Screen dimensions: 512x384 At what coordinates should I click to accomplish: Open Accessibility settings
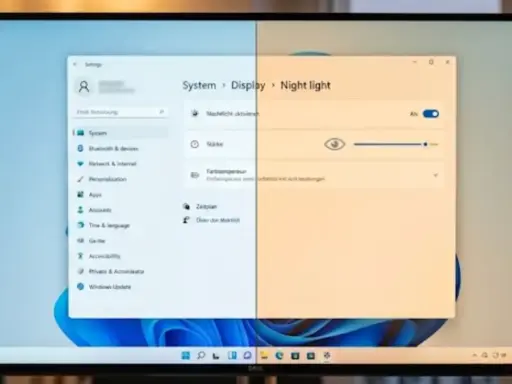pos(104,256)
